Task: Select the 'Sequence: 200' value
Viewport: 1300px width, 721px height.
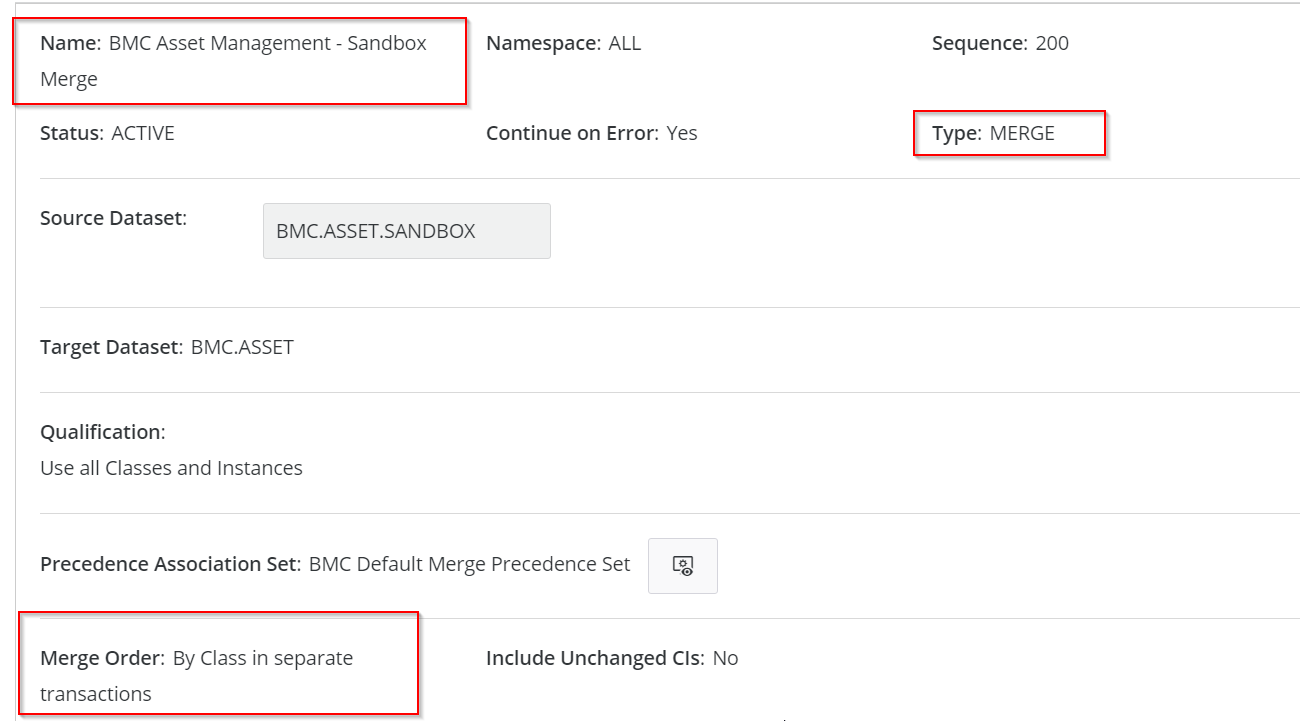Action: (x=1000, y=43)
